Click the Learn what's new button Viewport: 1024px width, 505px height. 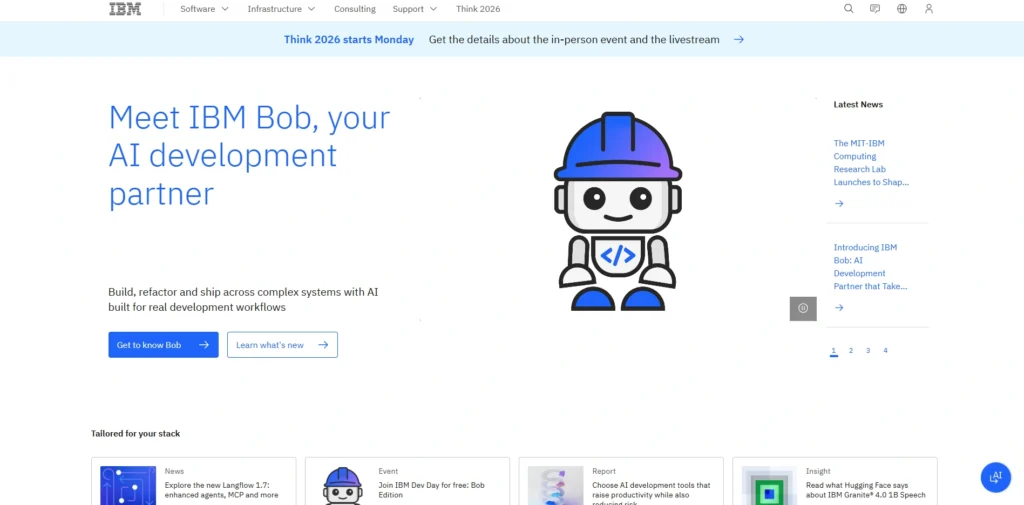(x=282, y=345)
